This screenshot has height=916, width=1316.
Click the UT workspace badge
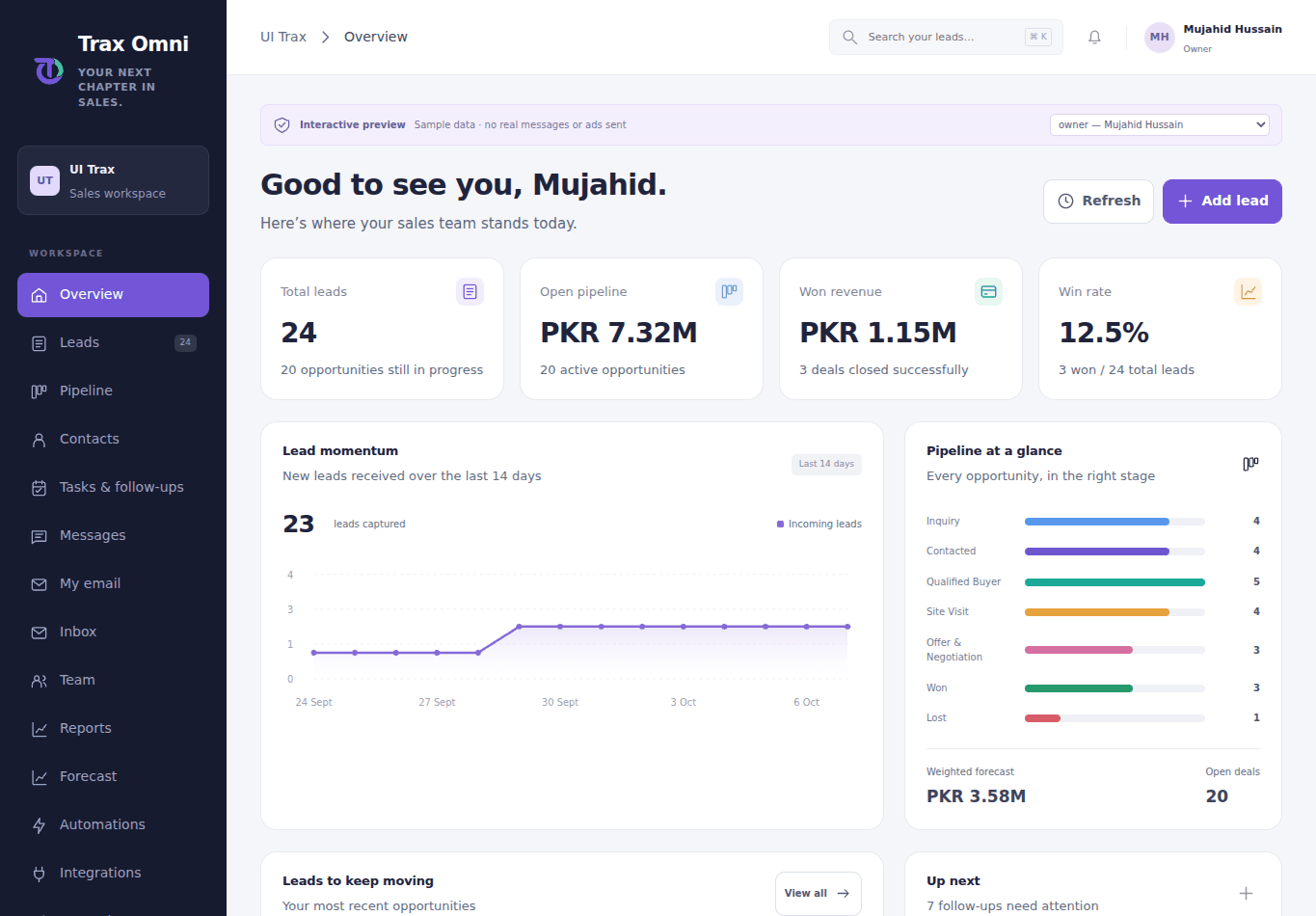click(45, 180)
